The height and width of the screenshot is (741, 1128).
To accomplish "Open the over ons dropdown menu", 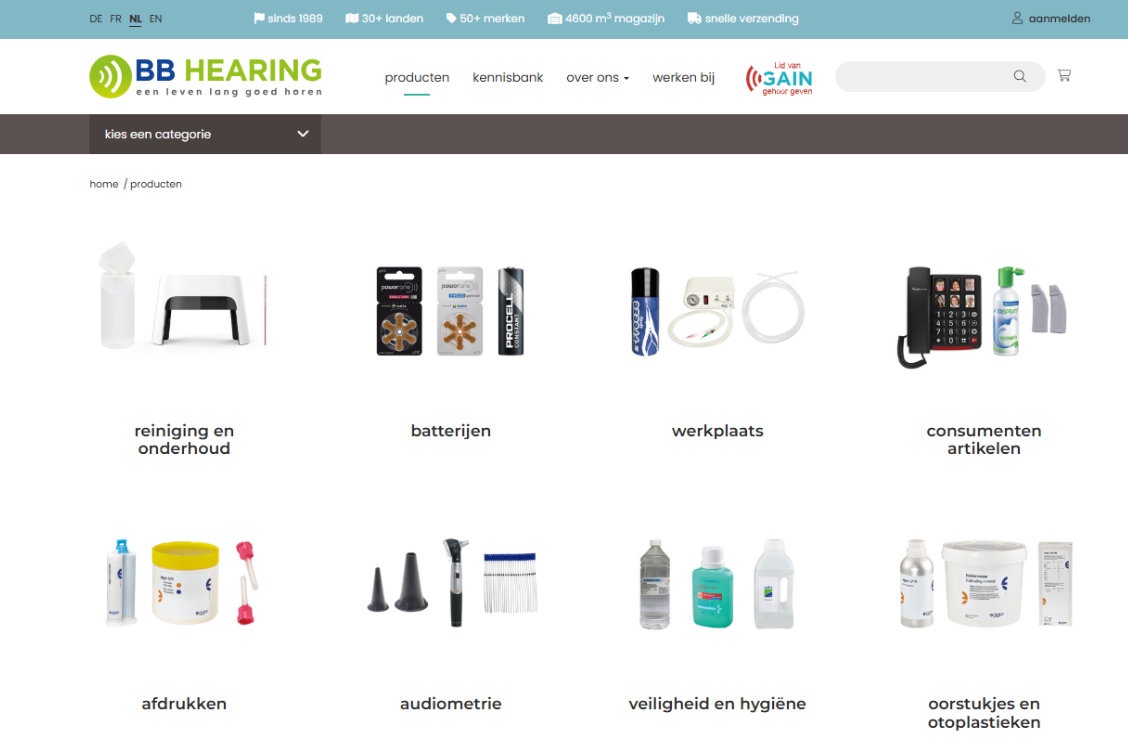I will (x=597, y=78).
